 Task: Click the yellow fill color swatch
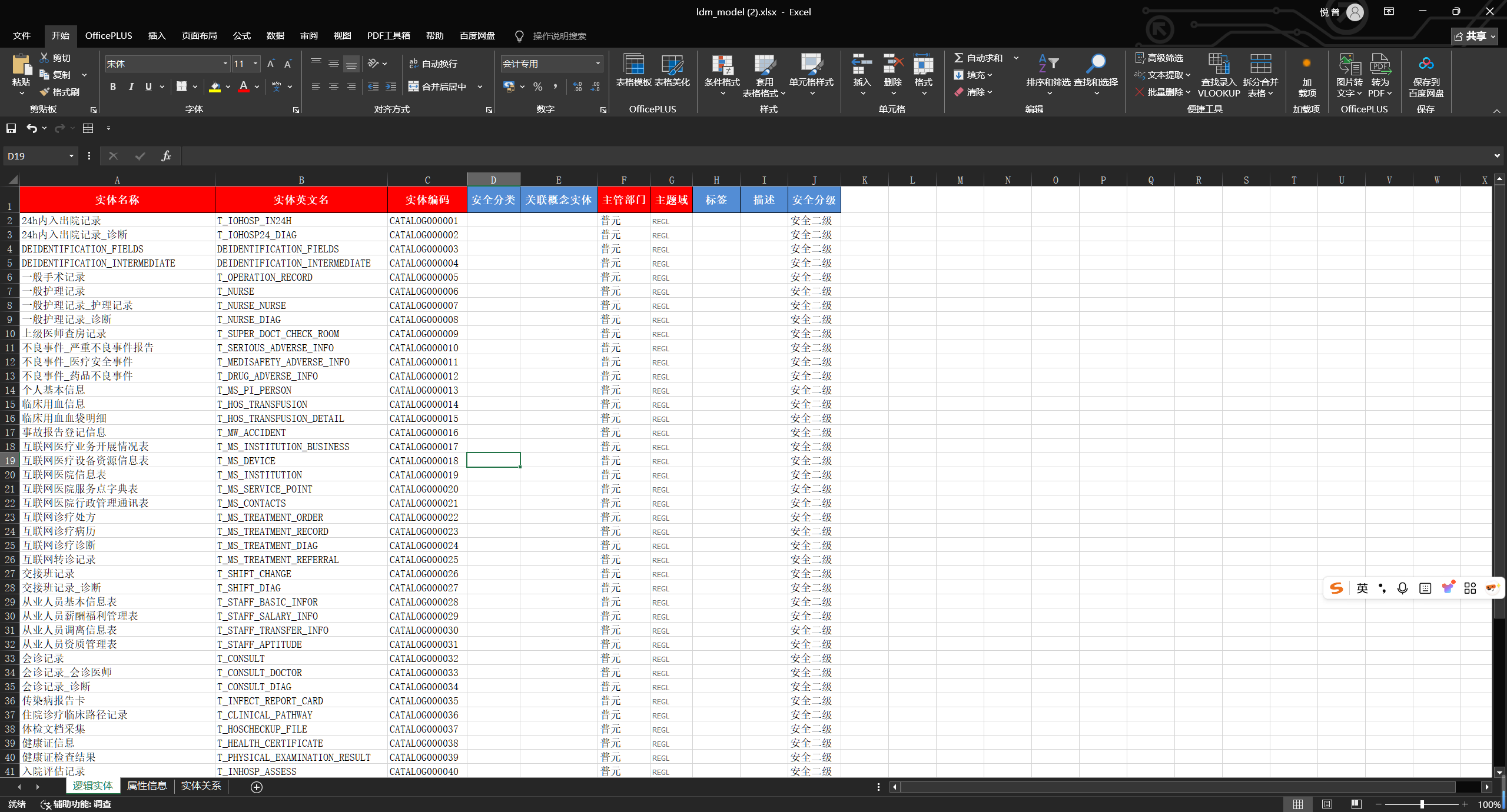tap(215, 87)
